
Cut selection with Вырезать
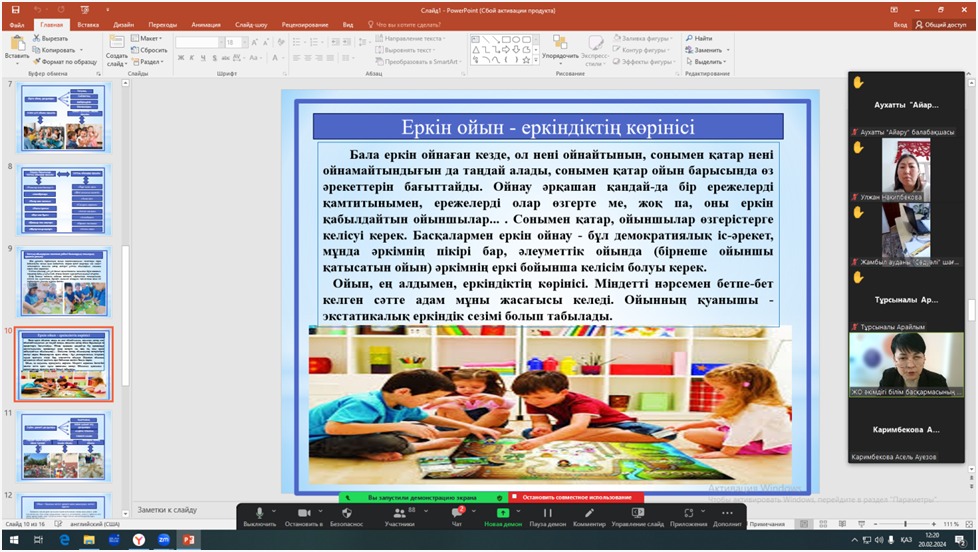[x=50, y=38]
